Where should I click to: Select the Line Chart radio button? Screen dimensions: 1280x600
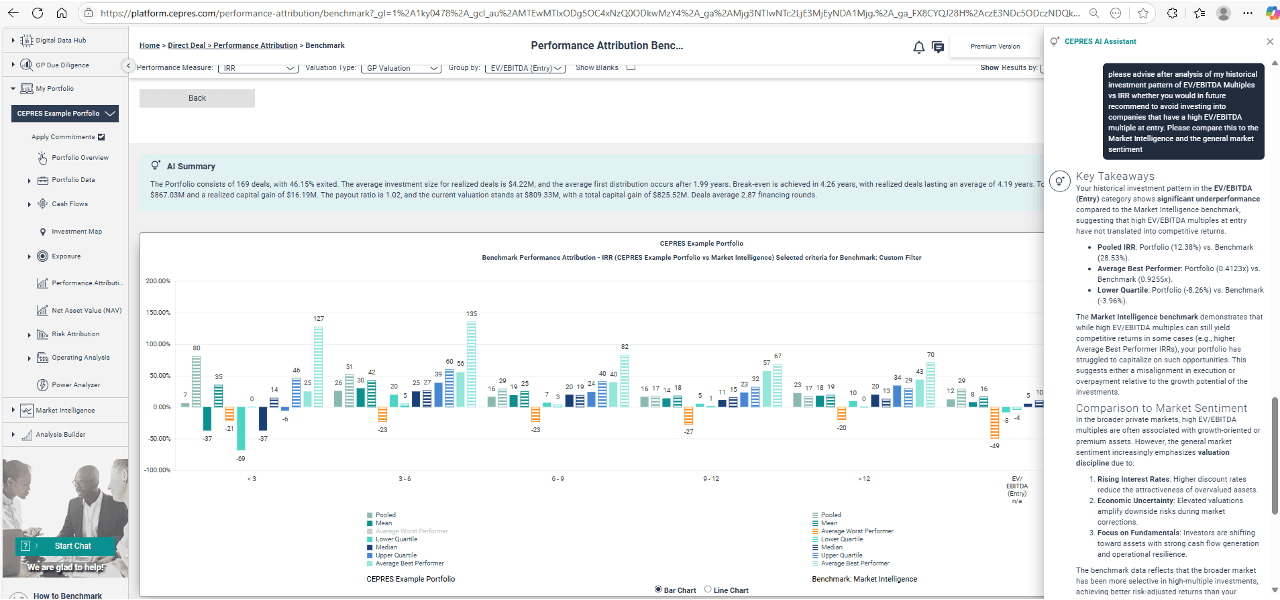pyautogui.click(x=708, y=590)
